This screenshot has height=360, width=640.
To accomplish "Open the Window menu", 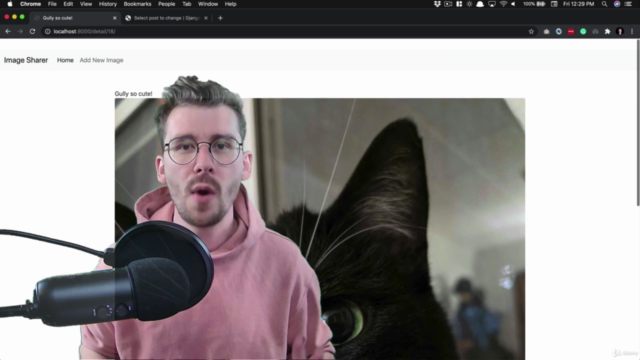I will (208, 4).
